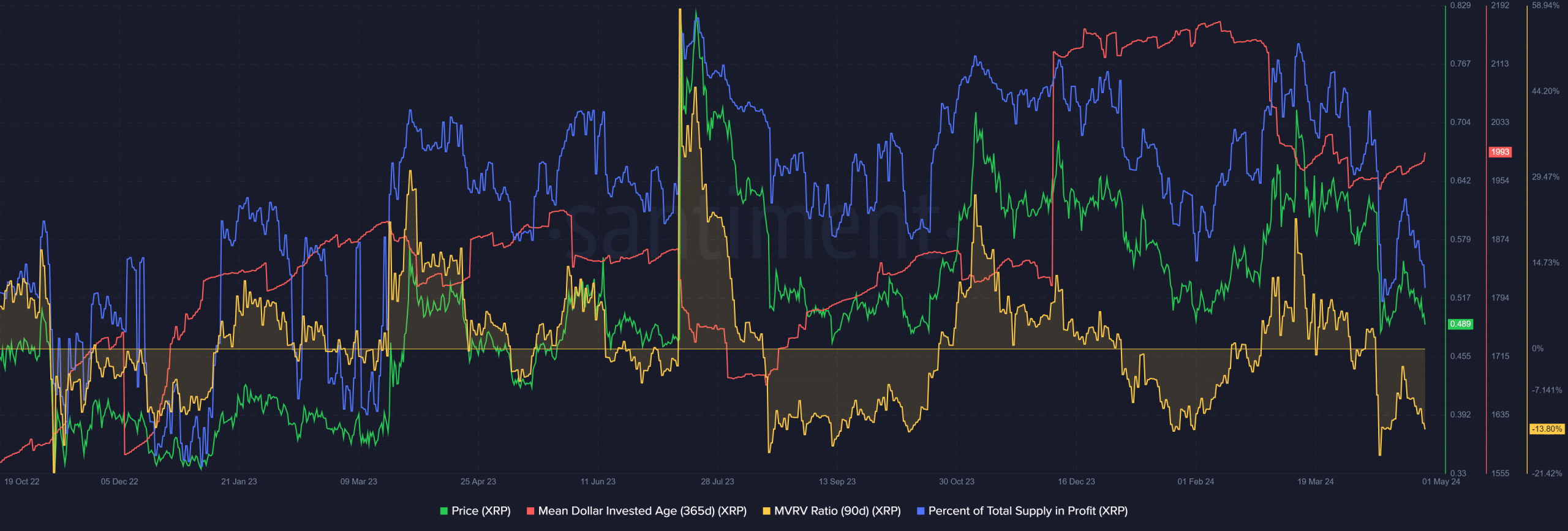The image size is (1568, 531).
Task: Click the red Mean Dollar Invested Age swatch
Action: coord(530,511)
